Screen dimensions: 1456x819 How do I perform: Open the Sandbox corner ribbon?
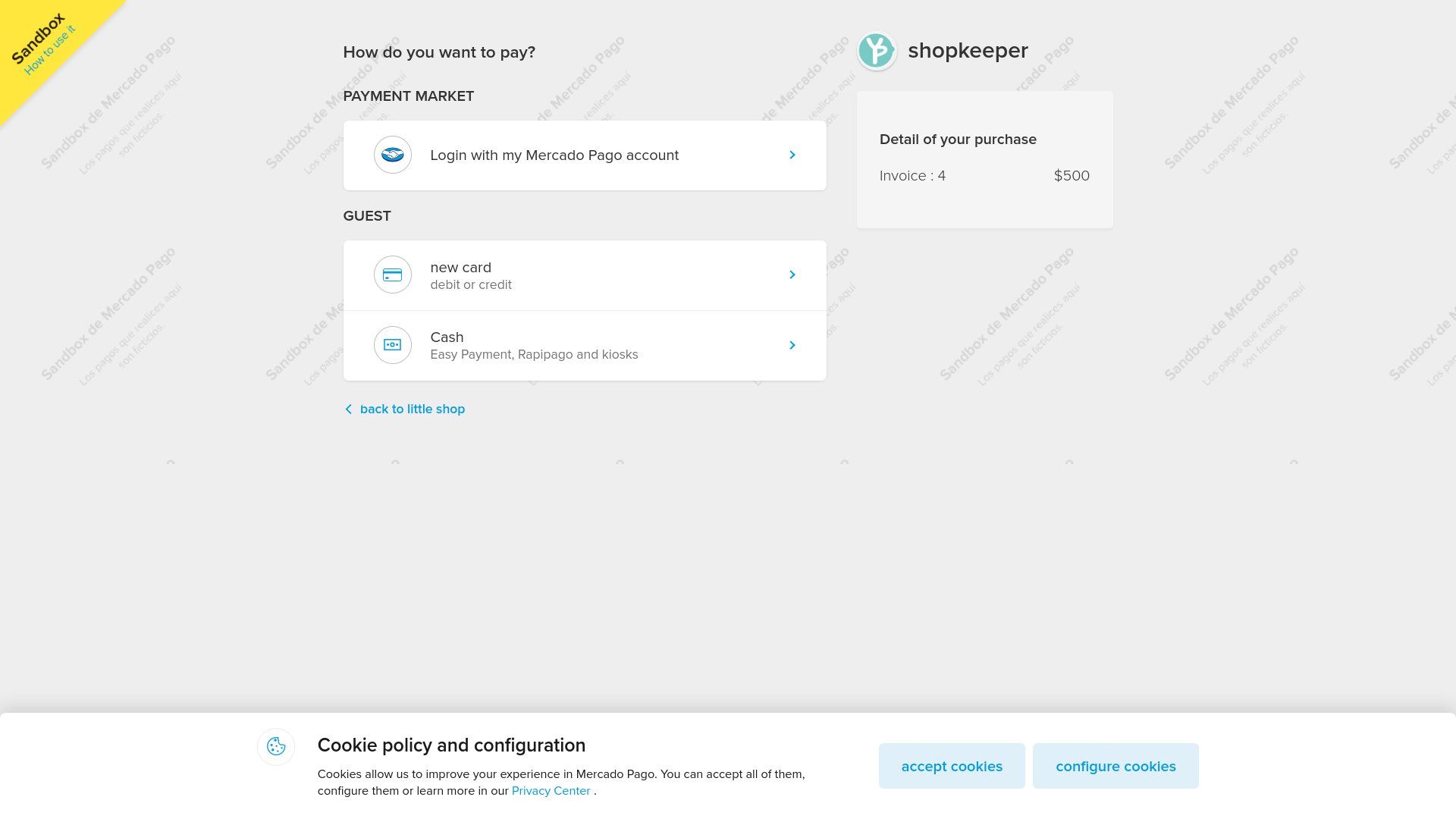pyautogui.click(x=36, y=38)
